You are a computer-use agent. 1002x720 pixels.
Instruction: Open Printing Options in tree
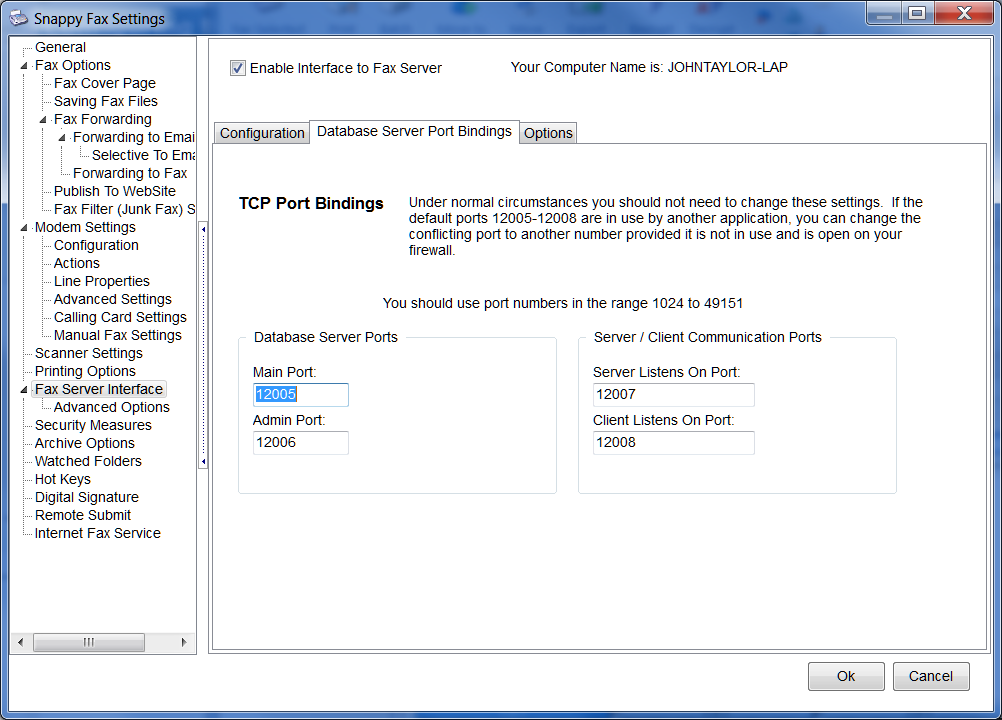pyautogui.click(x=85, y=371)
